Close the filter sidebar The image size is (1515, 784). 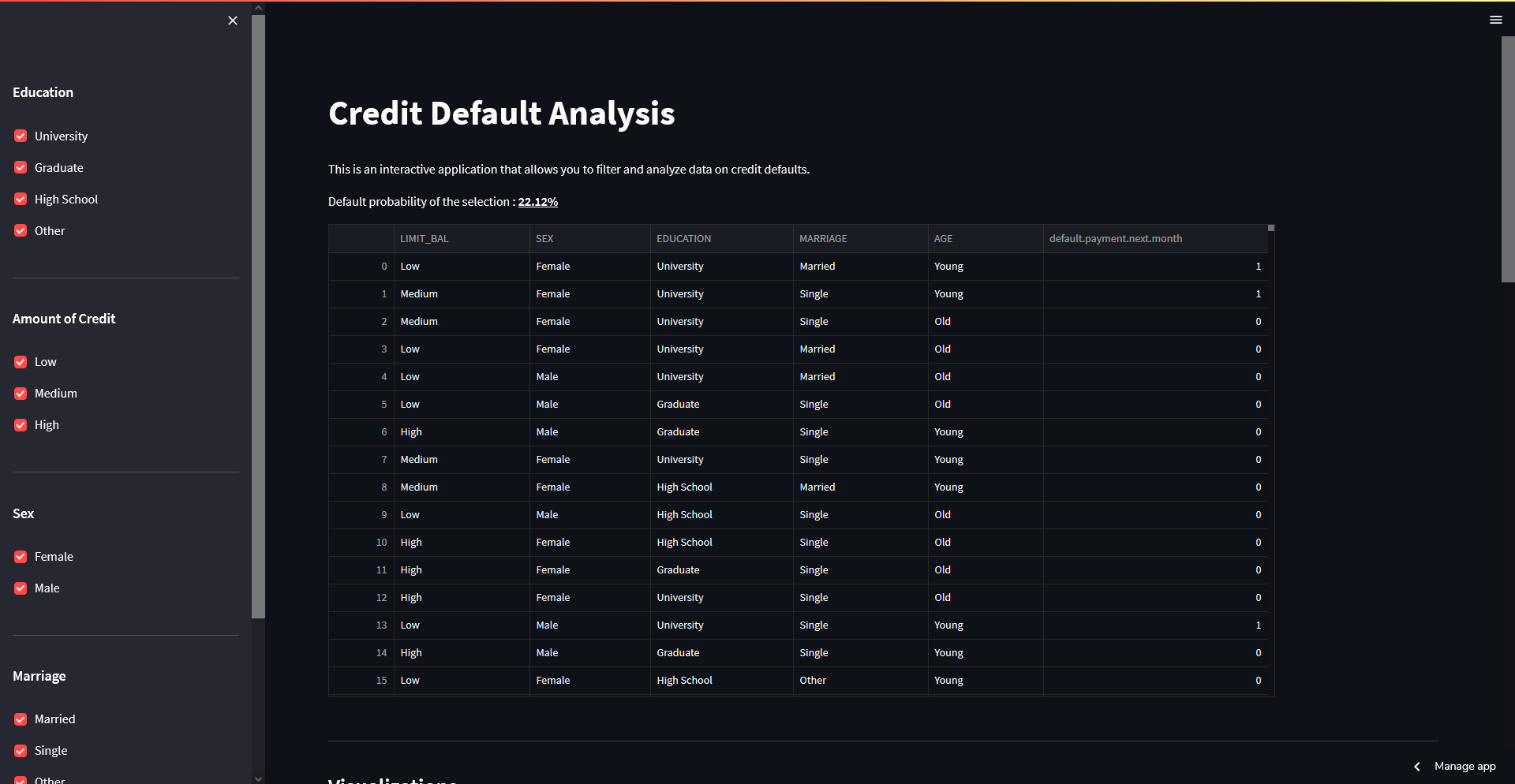(x=232, y=21)
